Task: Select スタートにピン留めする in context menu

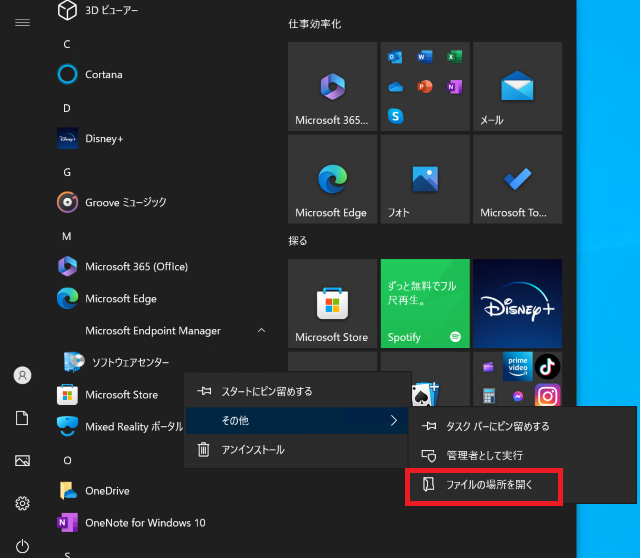Action: click(x=297, y=391)
